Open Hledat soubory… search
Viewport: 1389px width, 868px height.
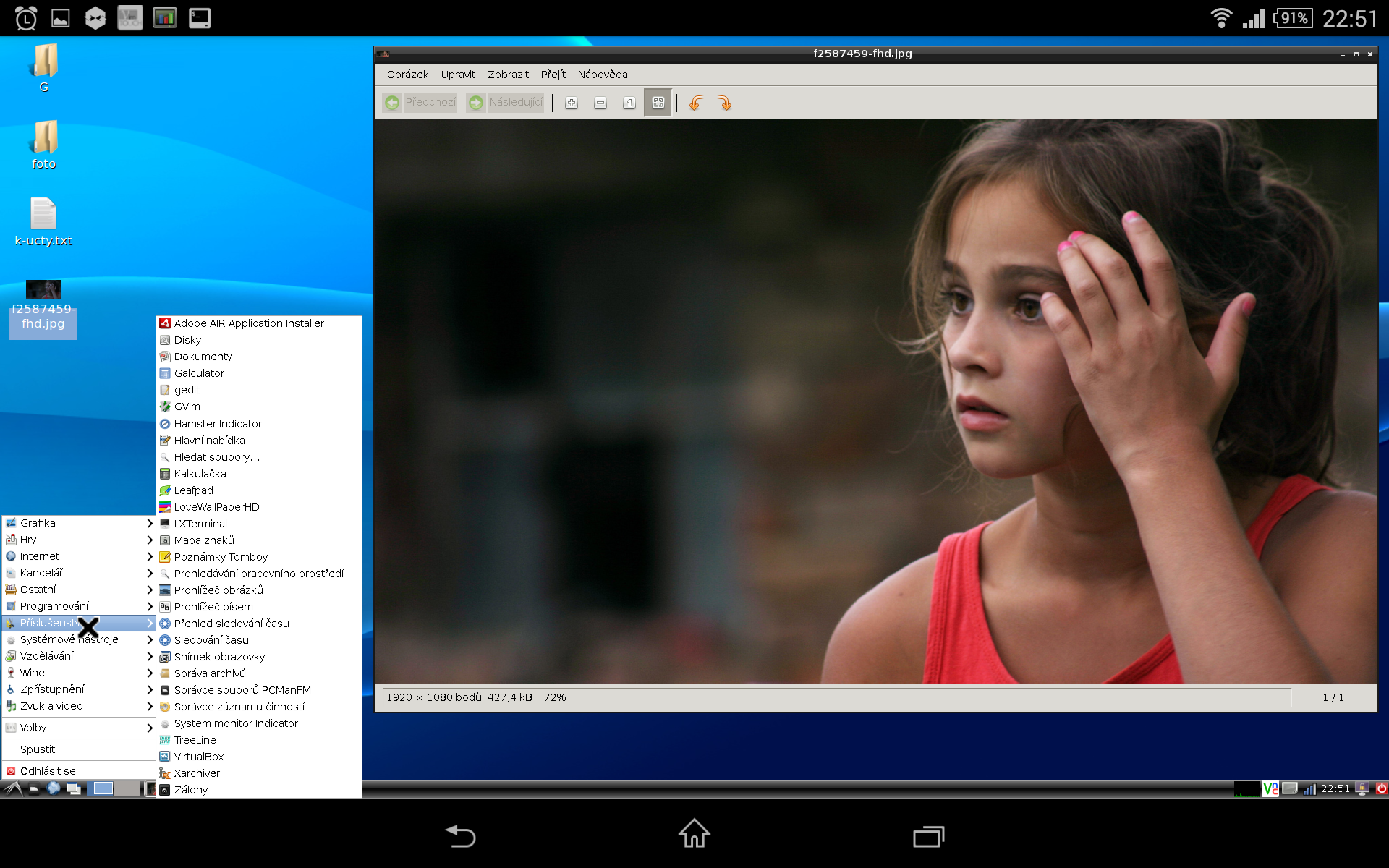[x=259, y=457]
